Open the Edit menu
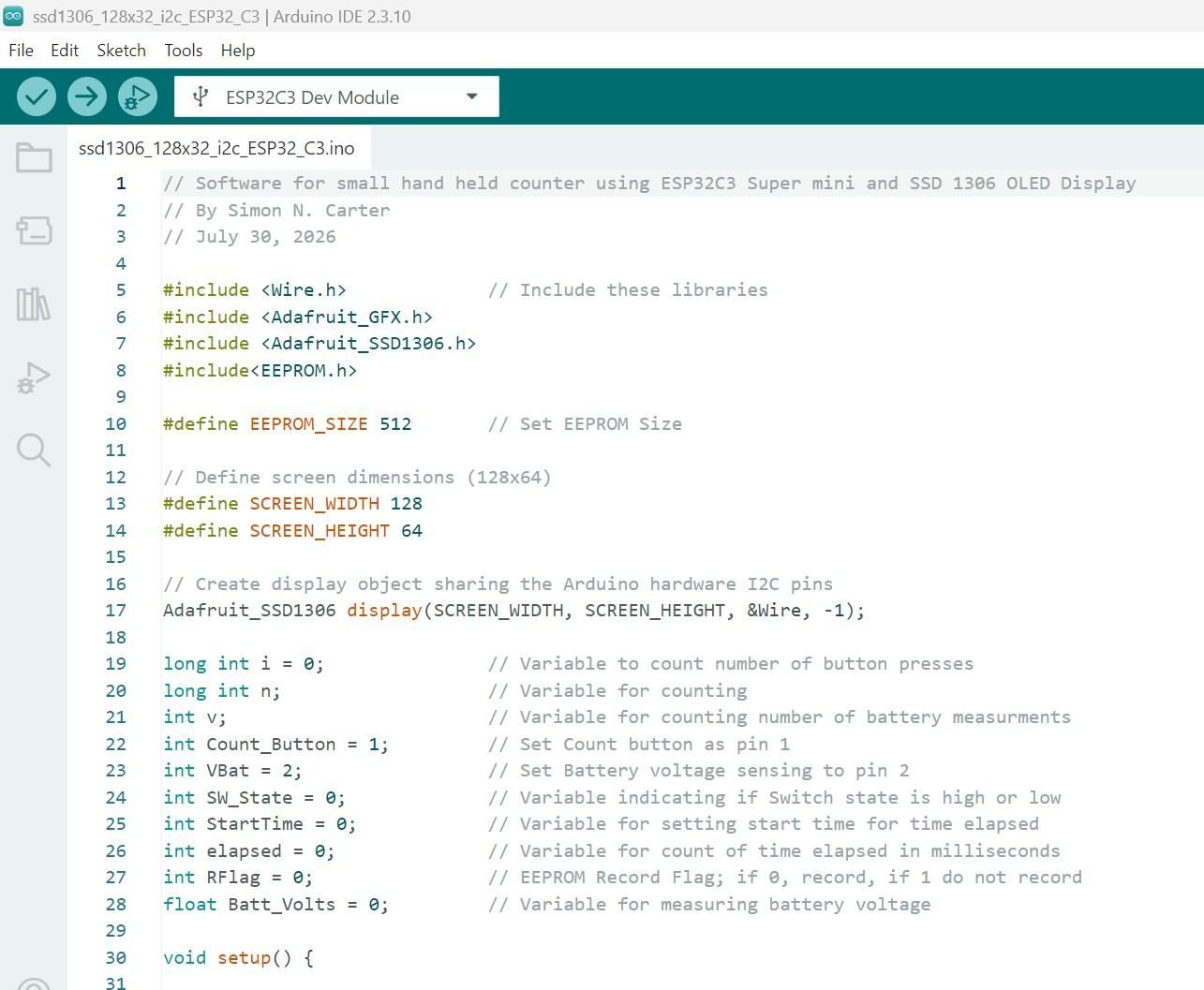 [65, 51]
